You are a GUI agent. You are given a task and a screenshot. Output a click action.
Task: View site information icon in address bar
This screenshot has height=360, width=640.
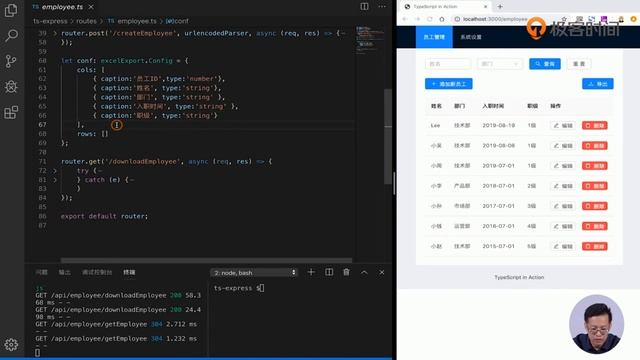pos(457,19)
